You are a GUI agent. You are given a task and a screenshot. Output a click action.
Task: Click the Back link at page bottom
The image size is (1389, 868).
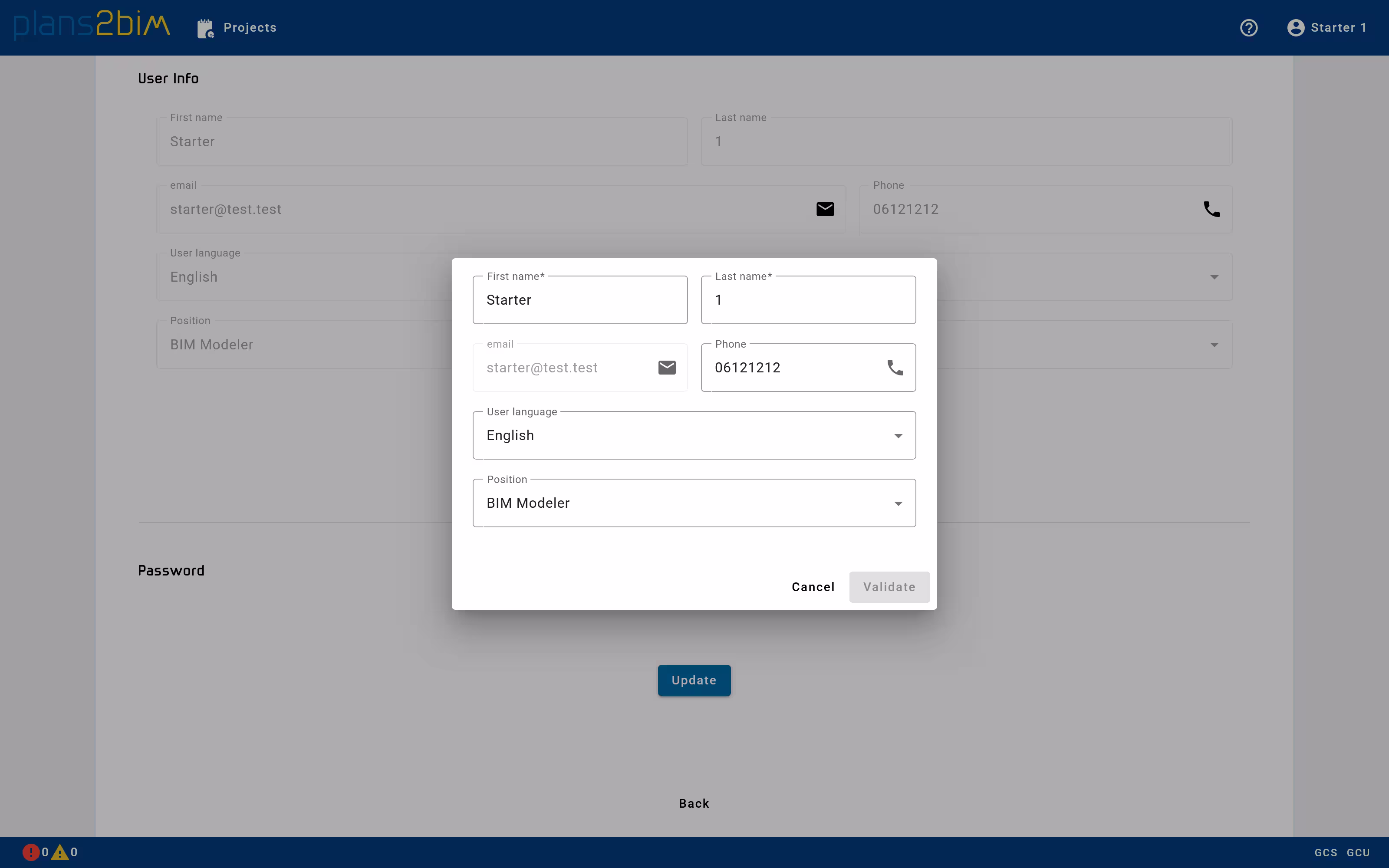tap(693, 802)
